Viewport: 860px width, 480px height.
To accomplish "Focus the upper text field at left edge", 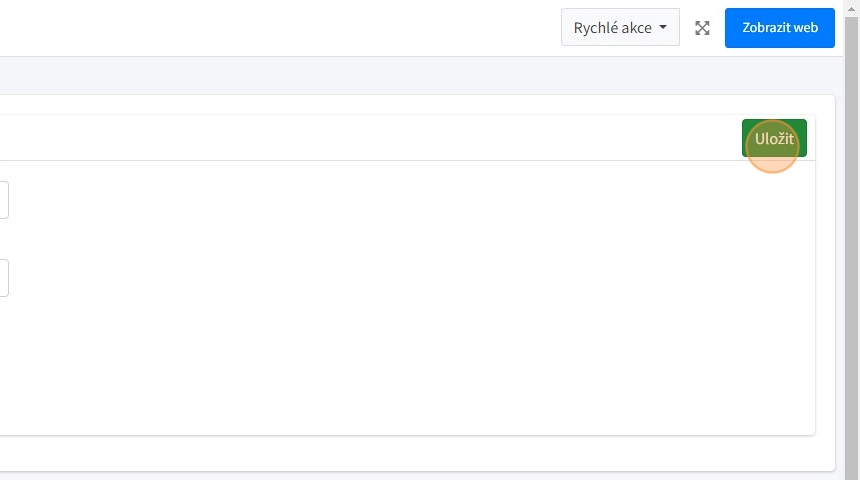I will (4, 200).
